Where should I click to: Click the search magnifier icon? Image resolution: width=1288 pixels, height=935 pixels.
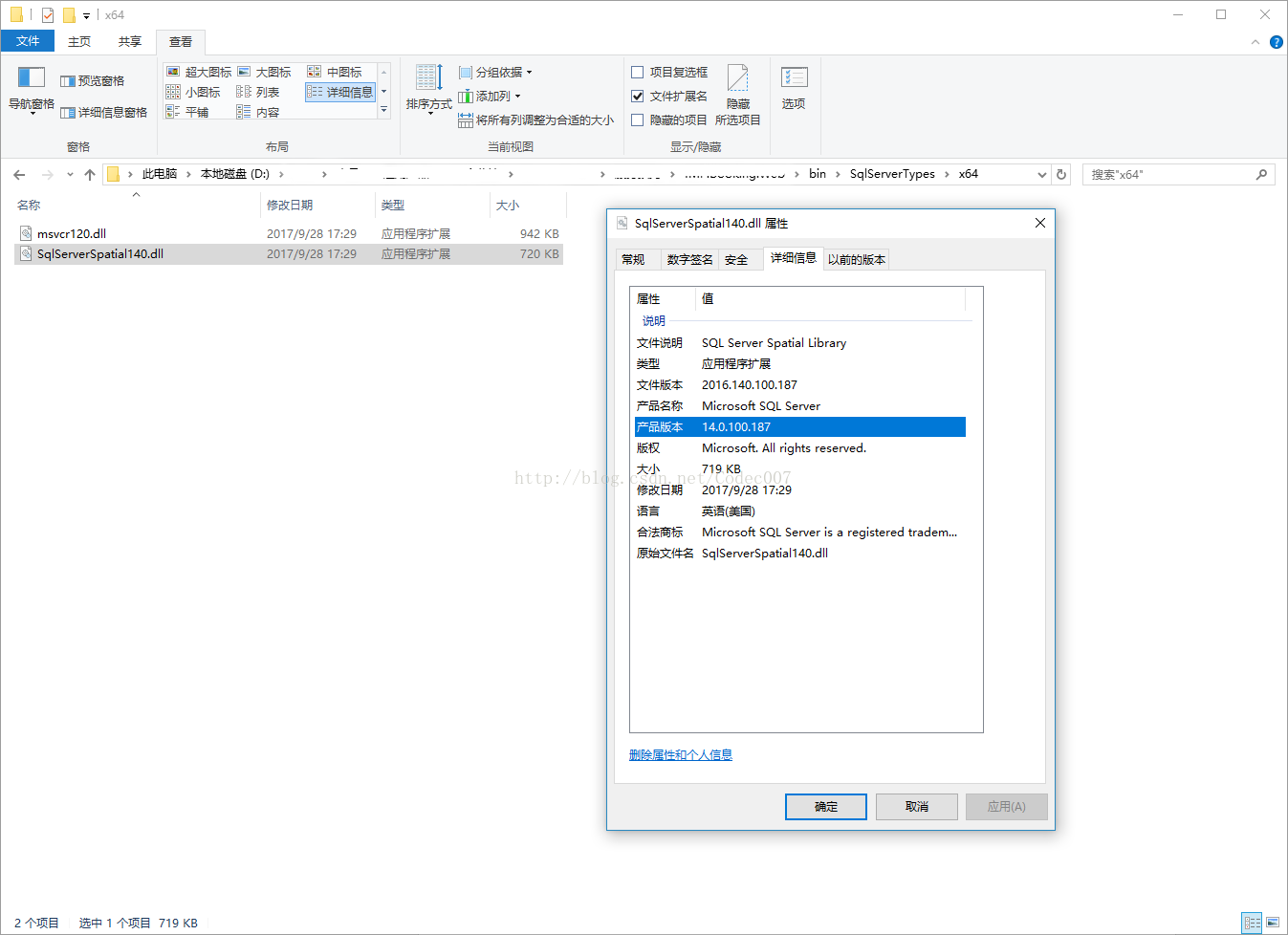click(x=1261, y=174)
